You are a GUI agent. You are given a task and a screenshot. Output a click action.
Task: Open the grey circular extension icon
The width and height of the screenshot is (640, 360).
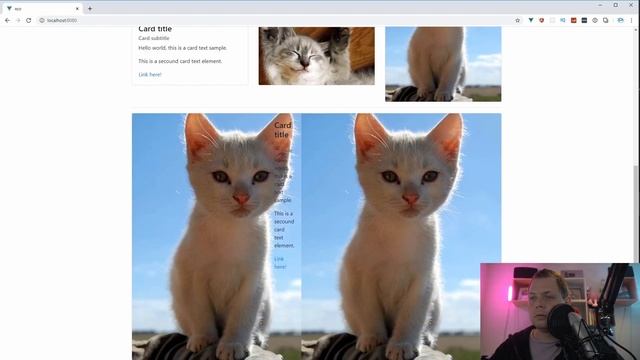pos(595,20)
